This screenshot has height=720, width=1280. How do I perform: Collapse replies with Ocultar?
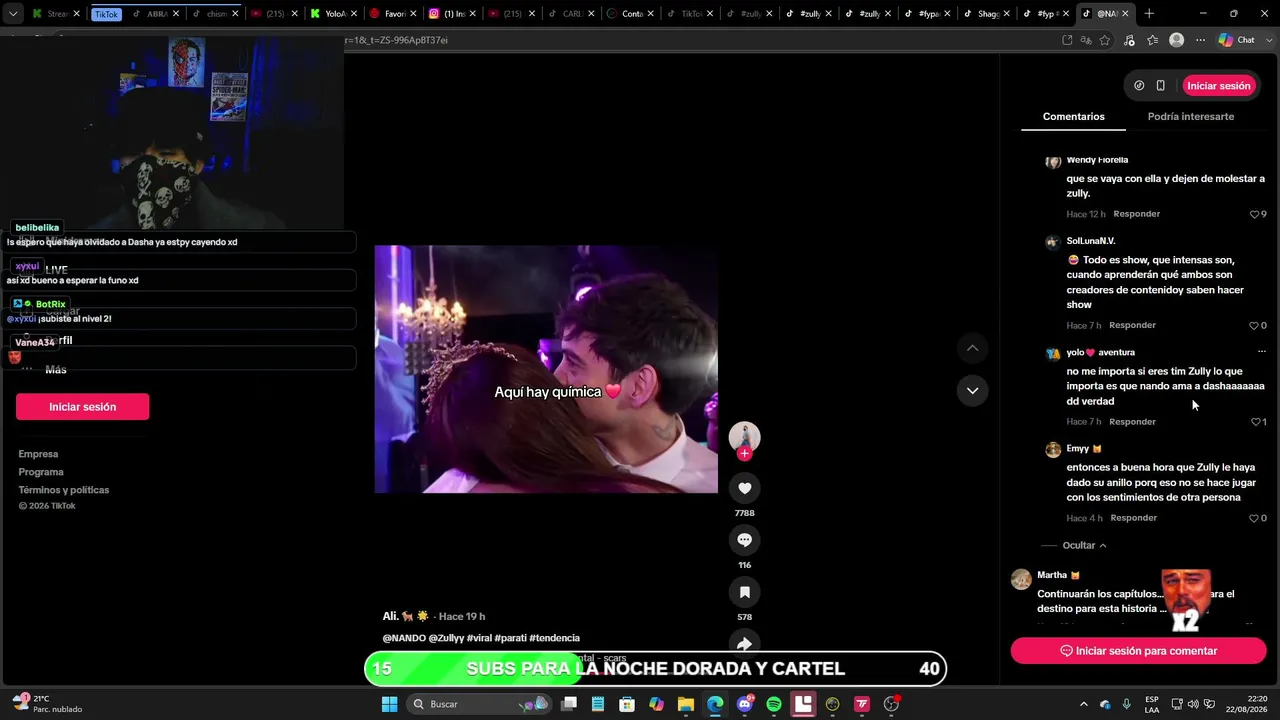click(1084, 546)
